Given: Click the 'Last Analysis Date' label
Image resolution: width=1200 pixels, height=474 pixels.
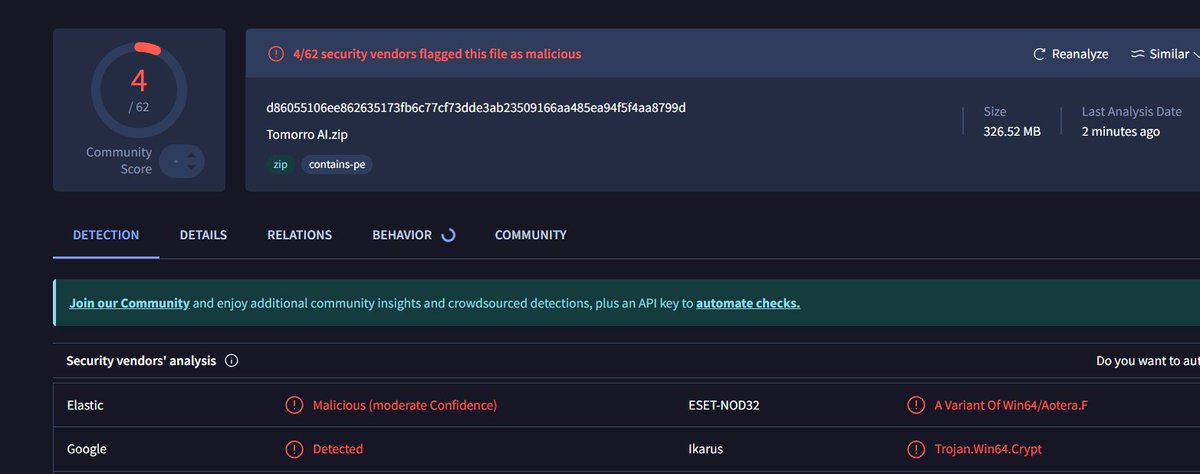Looking at the screenshot, I should pos(1132,112).
